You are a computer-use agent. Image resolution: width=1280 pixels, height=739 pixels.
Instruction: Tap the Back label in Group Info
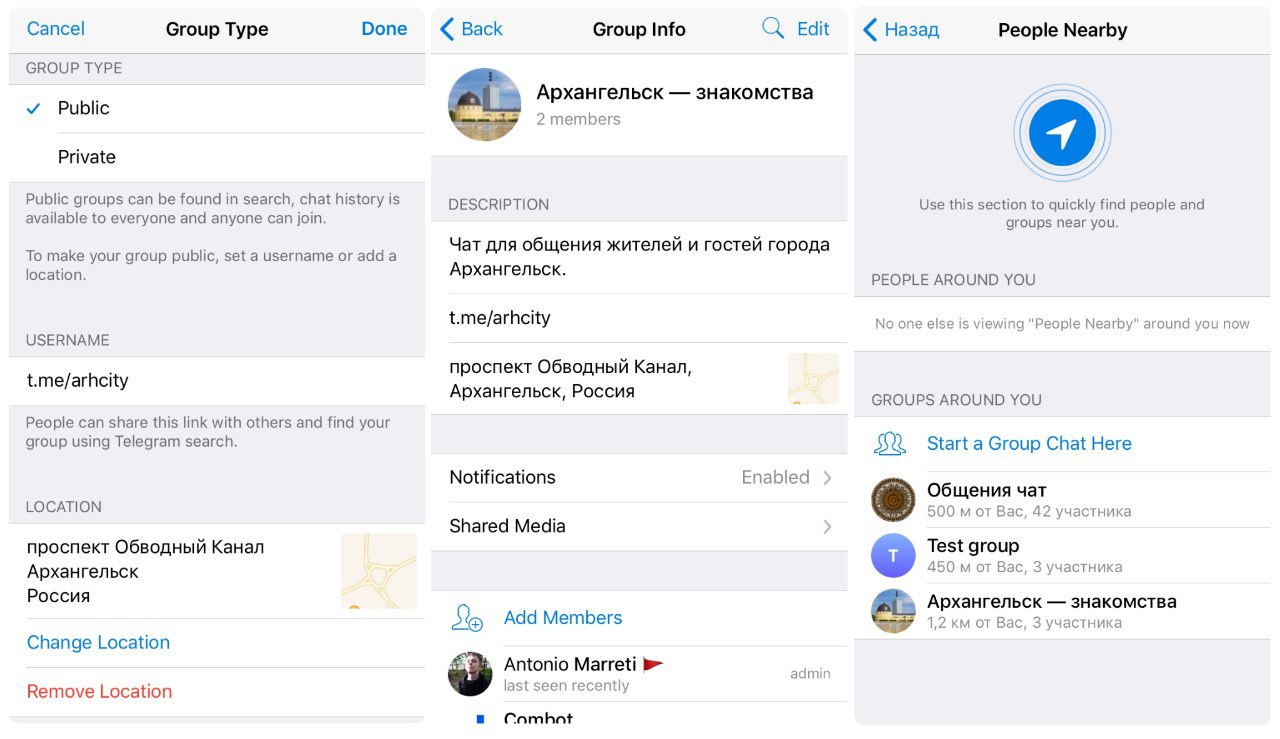pos(482,29)
